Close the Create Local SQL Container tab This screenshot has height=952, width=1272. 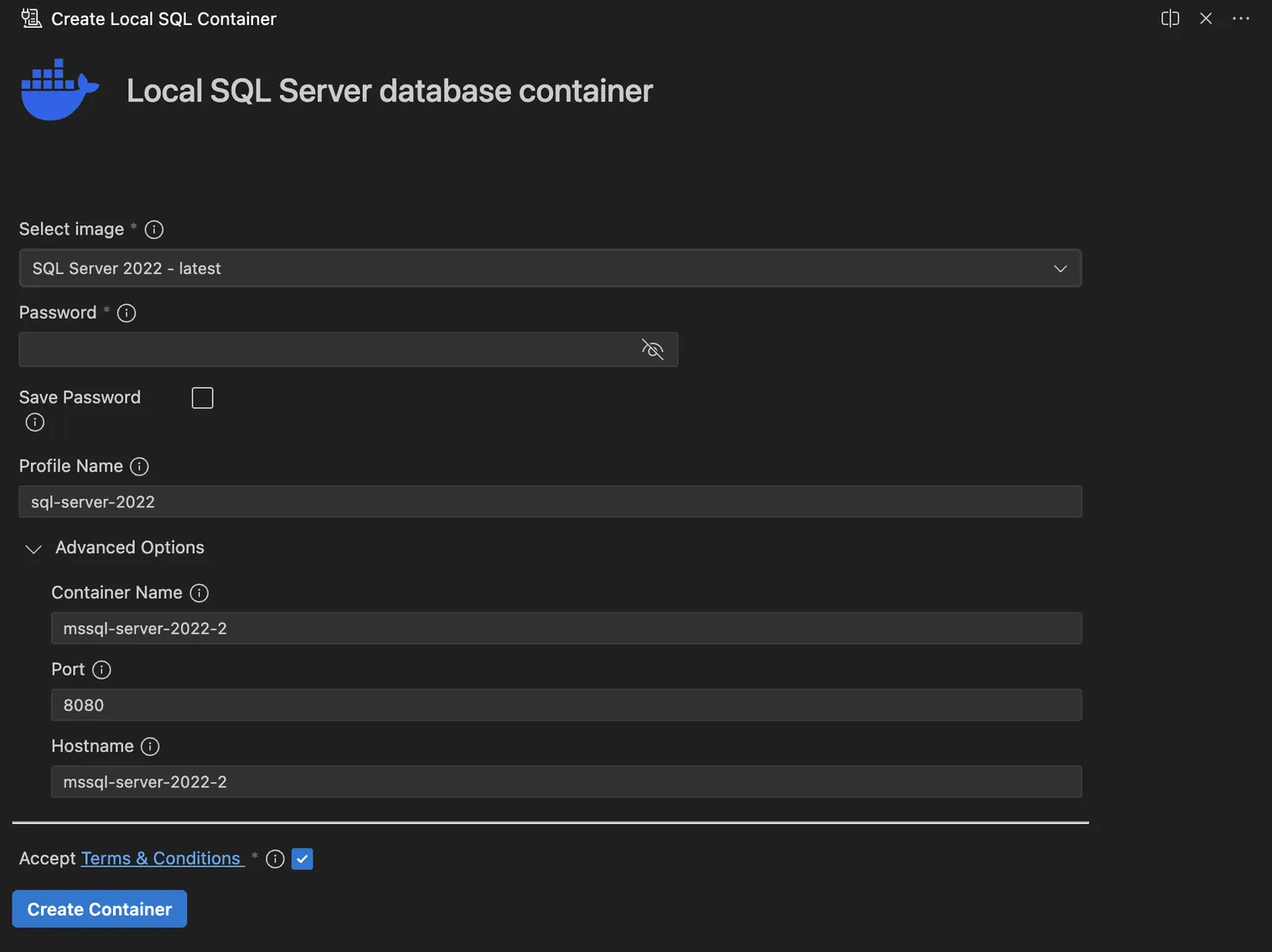click(1206, 18)
